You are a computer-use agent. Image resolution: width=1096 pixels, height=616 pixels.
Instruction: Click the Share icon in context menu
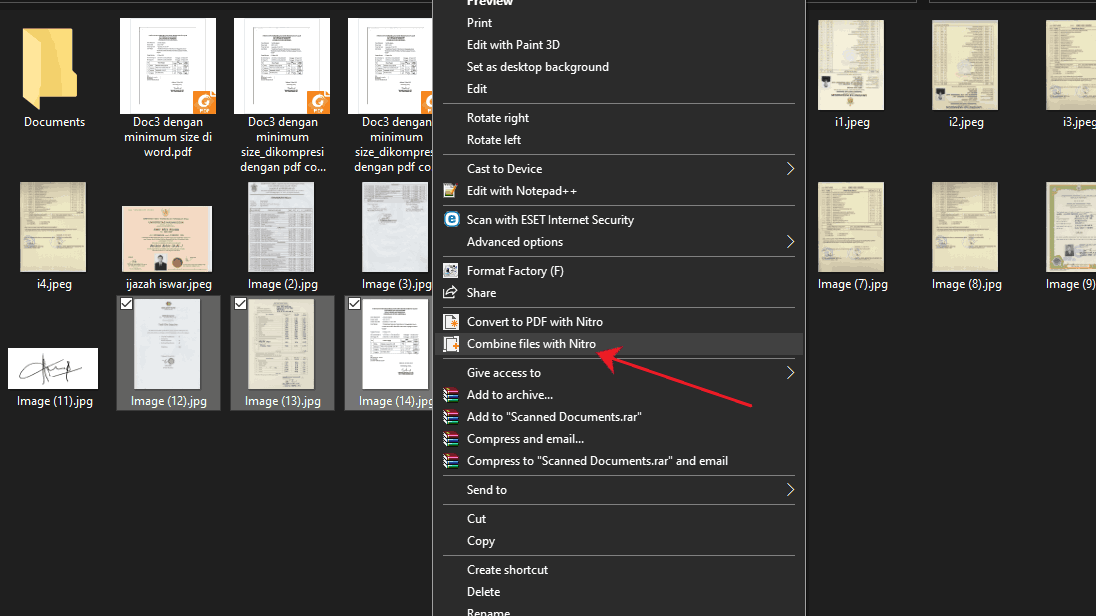point(451,293)
